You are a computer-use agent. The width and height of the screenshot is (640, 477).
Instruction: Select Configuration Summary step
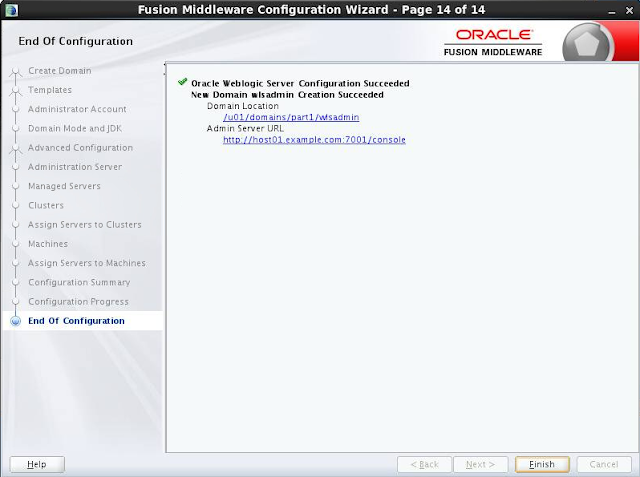pos(79,282)
